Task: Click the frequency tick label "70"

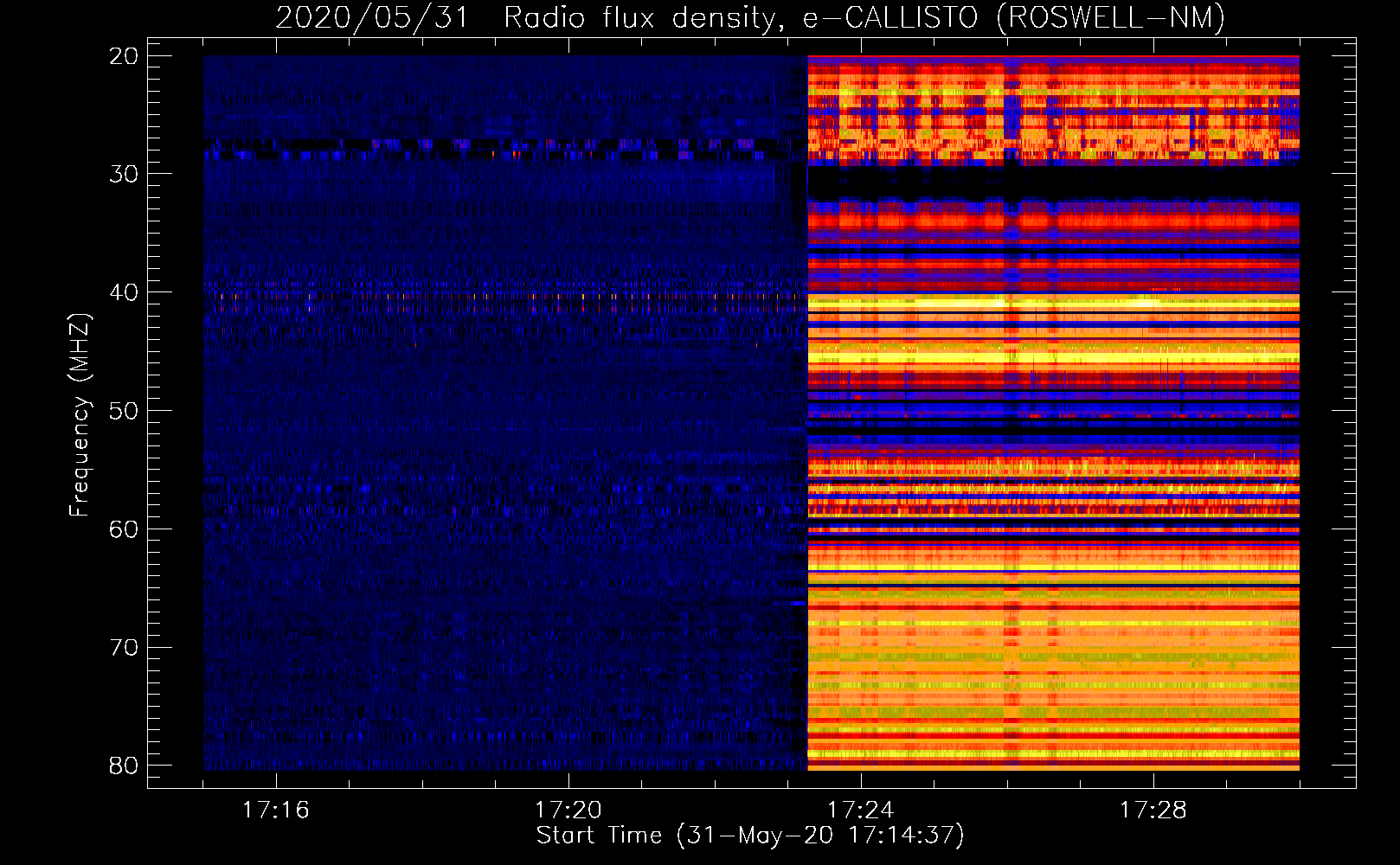Action: tap(124, 647)
